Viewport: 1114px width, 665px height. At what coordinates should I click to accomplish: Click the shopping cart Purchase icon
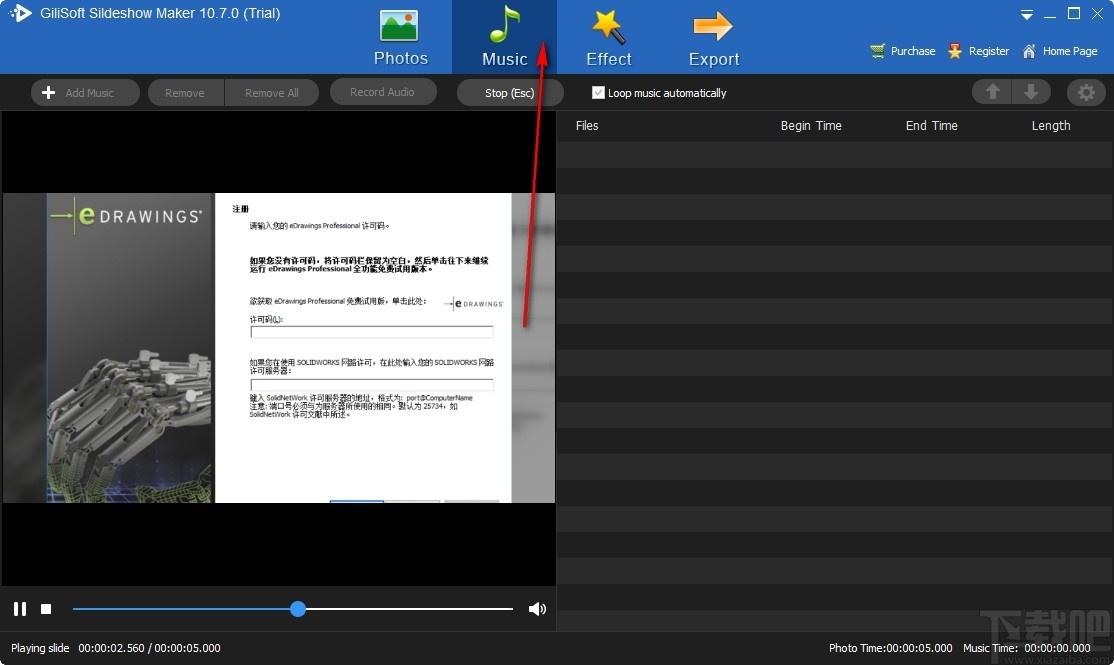[877, 51]
